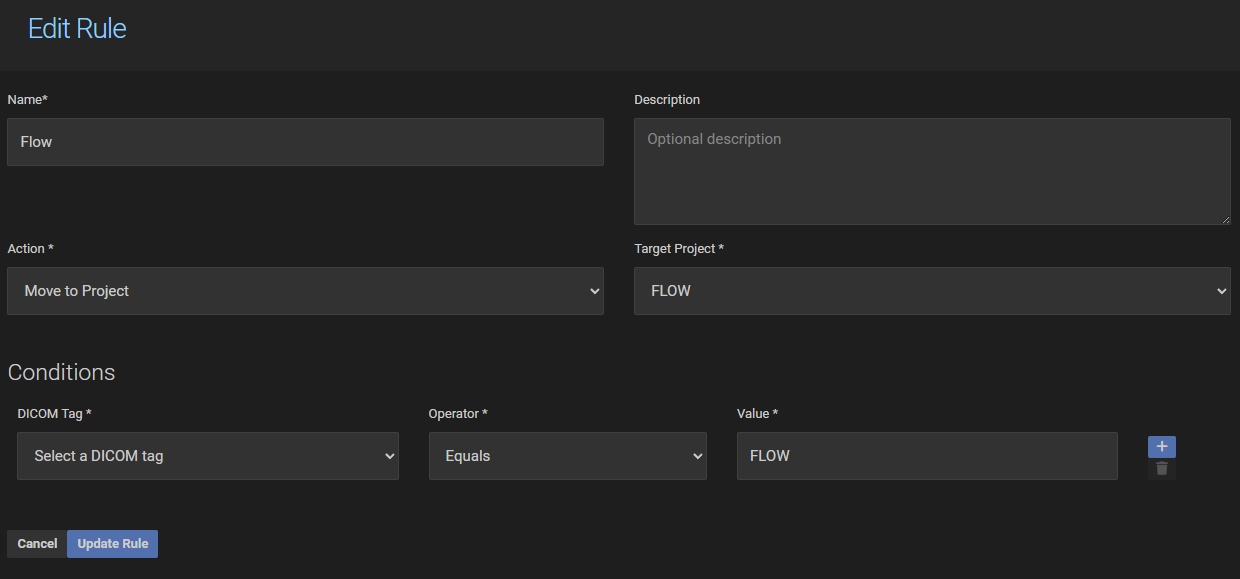Grab the Description box resize handle
Viewport: 1240px width, 579px height.
pyautogui.click(x=1225, y=219)
